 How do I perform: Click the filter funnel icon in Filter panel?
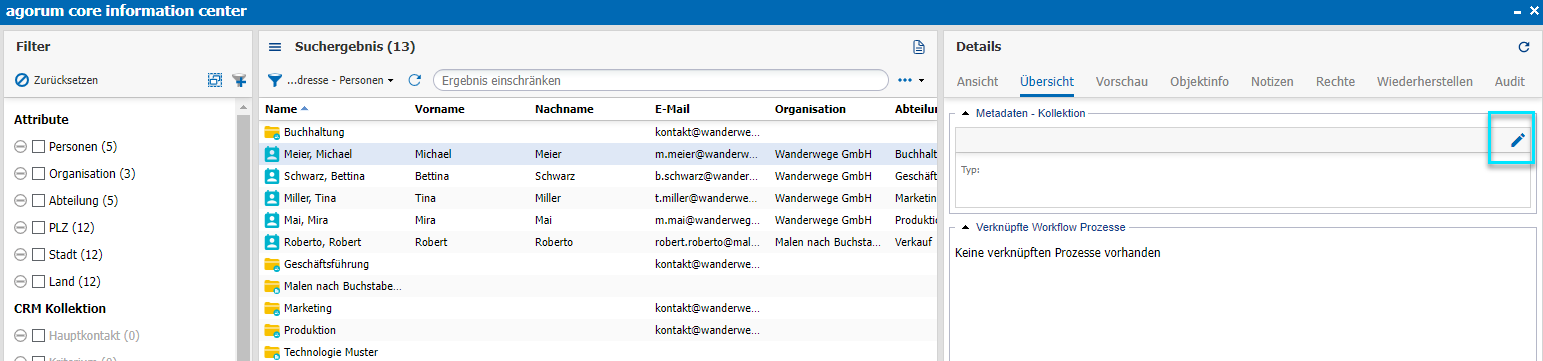point(239,80)
